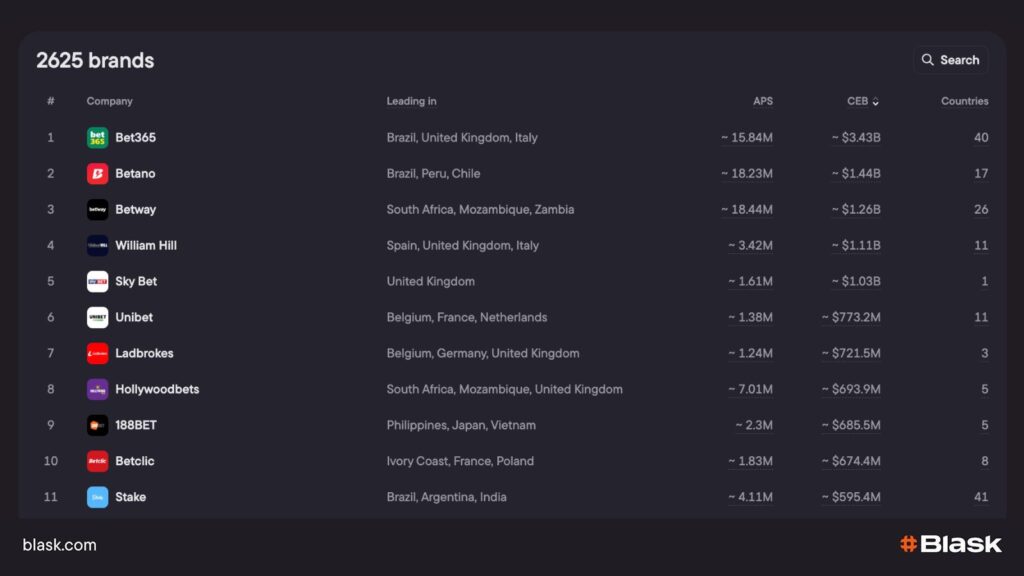Click Stake's countries count 41
The width and height of the screenshot is (1024, 576).
(980, 497)
